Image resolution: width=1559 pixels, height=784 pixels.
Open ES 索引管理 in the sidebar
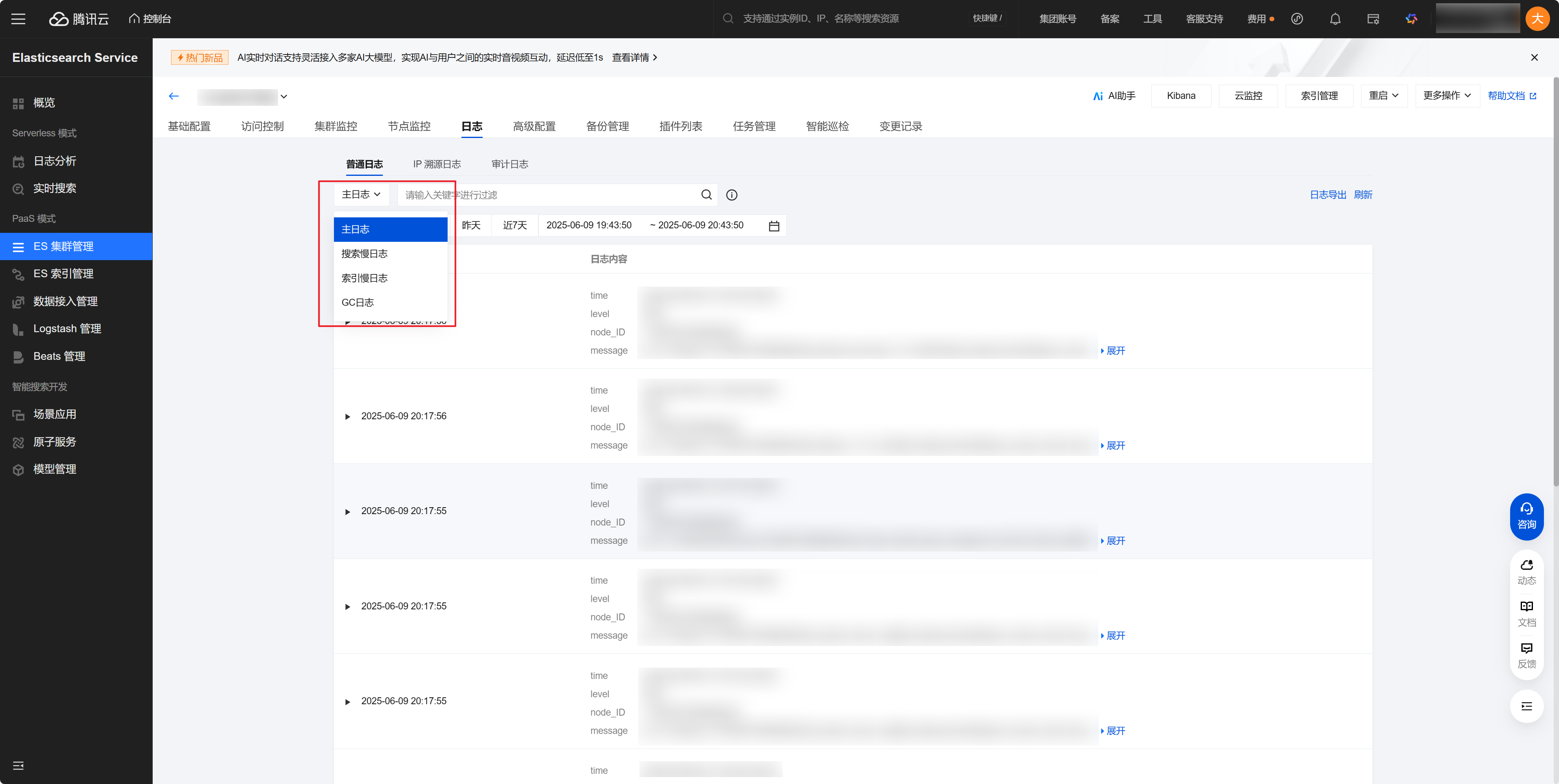(76, 274)
